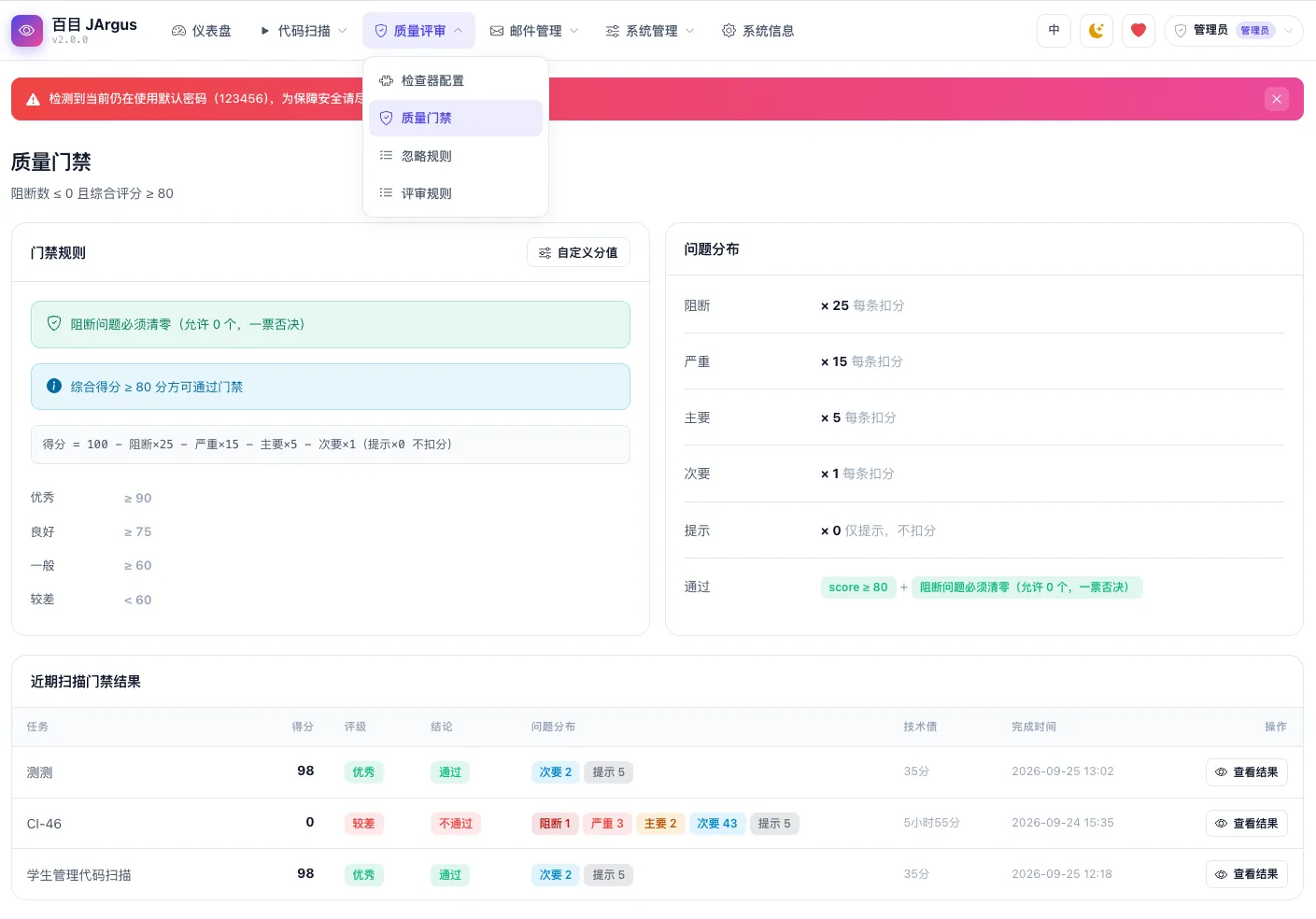Click the shield icon beside 管理员
Image resolution: width=1316 pixels, height=919 pixels.
(1181, 31)
